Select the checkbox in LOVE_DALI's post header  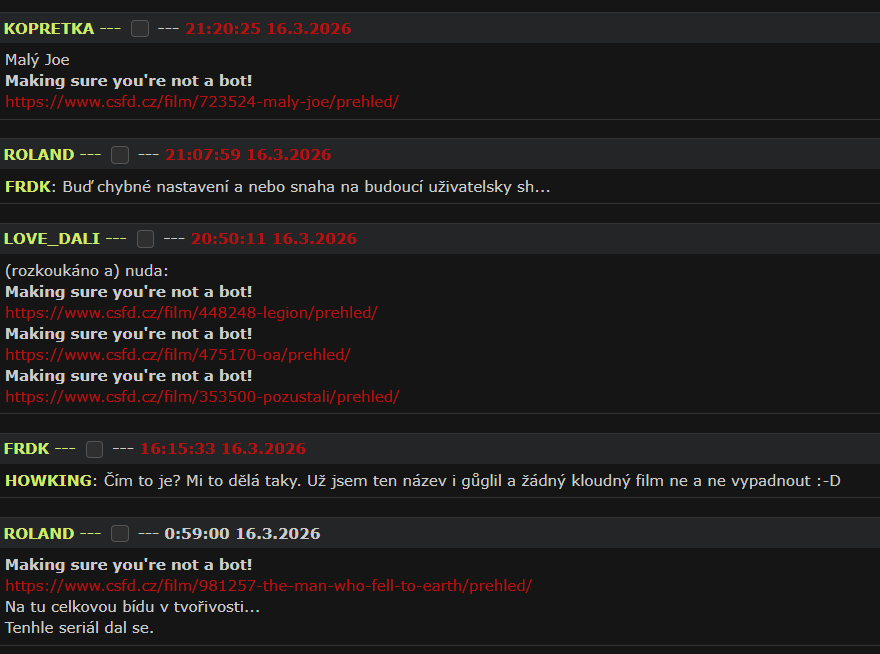(x=145, y=239)
